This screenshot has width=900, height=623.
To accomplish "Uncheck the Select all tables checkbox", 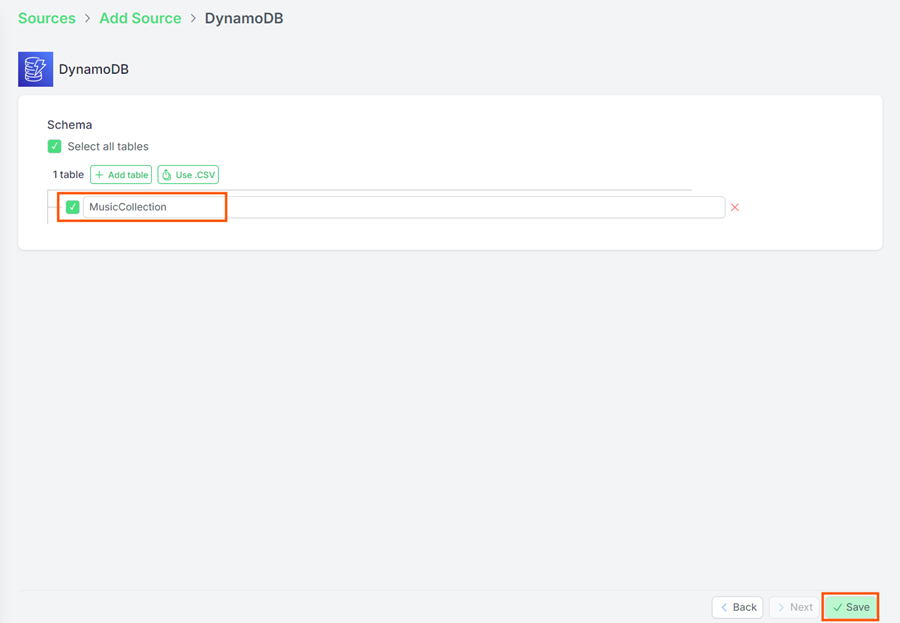I will [x=55, y=146].
